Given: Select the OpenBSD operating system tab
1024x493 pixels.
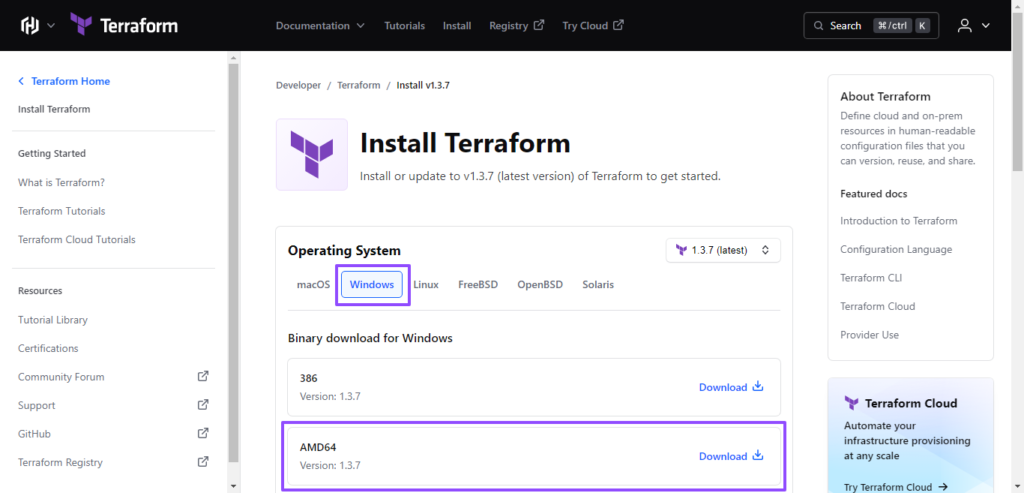Looking at the screenshot, I should (x=540, y=285).
